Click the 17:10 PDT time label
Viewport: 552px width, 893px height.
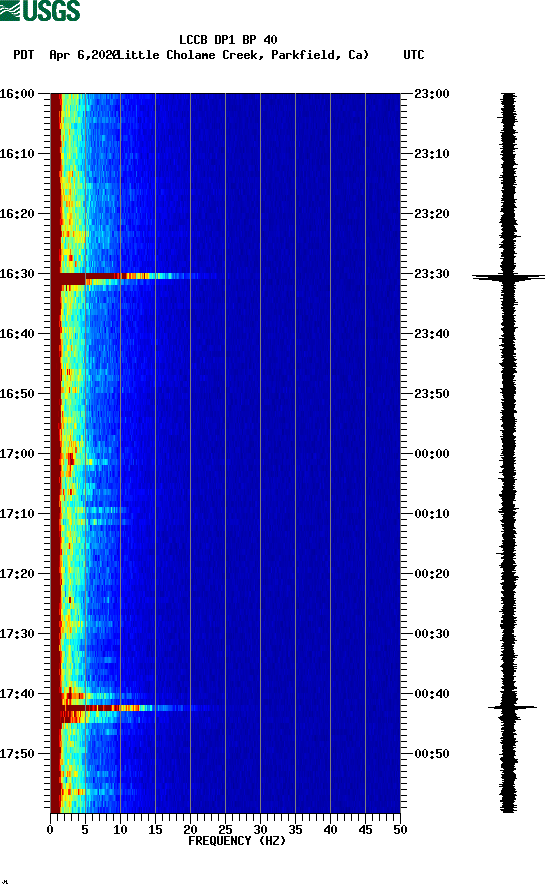[x=17, y=514]
